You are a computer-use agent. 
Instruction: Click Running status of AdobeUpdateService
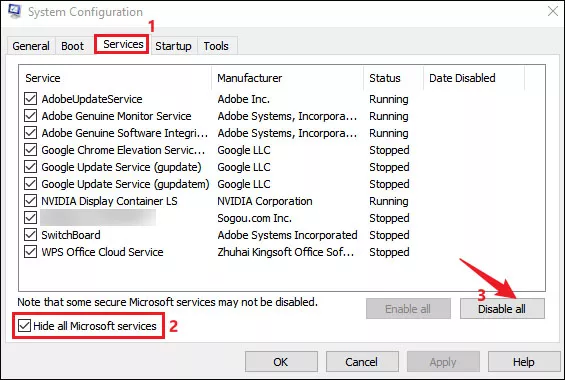coord(389,99)
